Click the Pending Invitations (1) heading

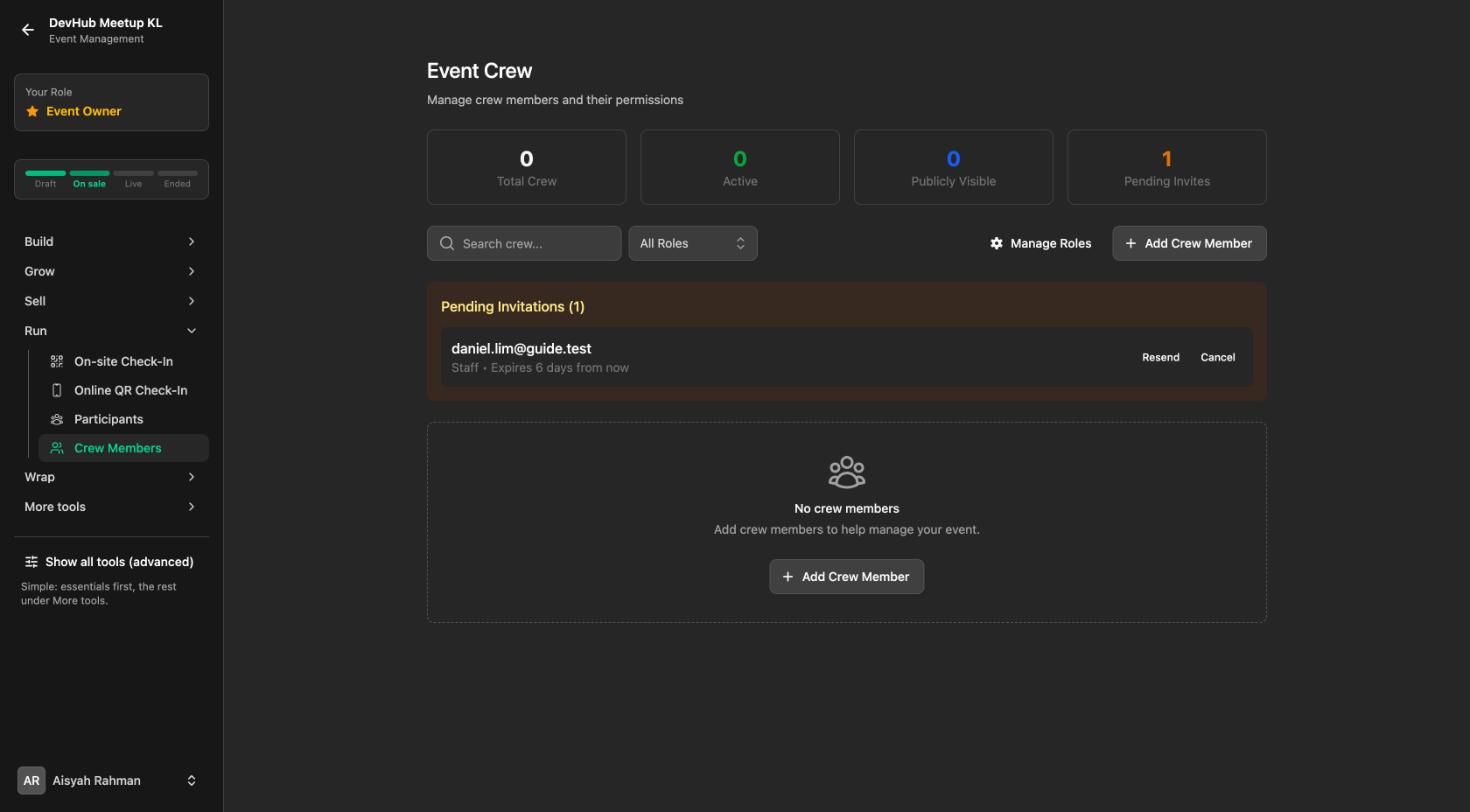(x=513, y=307)
